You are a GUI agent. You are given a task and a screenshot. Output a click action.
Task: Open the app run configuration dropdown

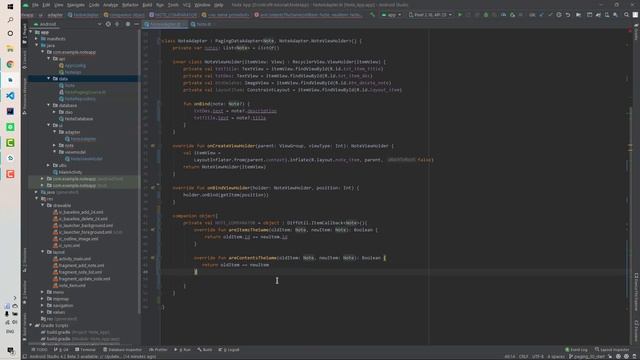pyautogui.click(x=391, y=15)
